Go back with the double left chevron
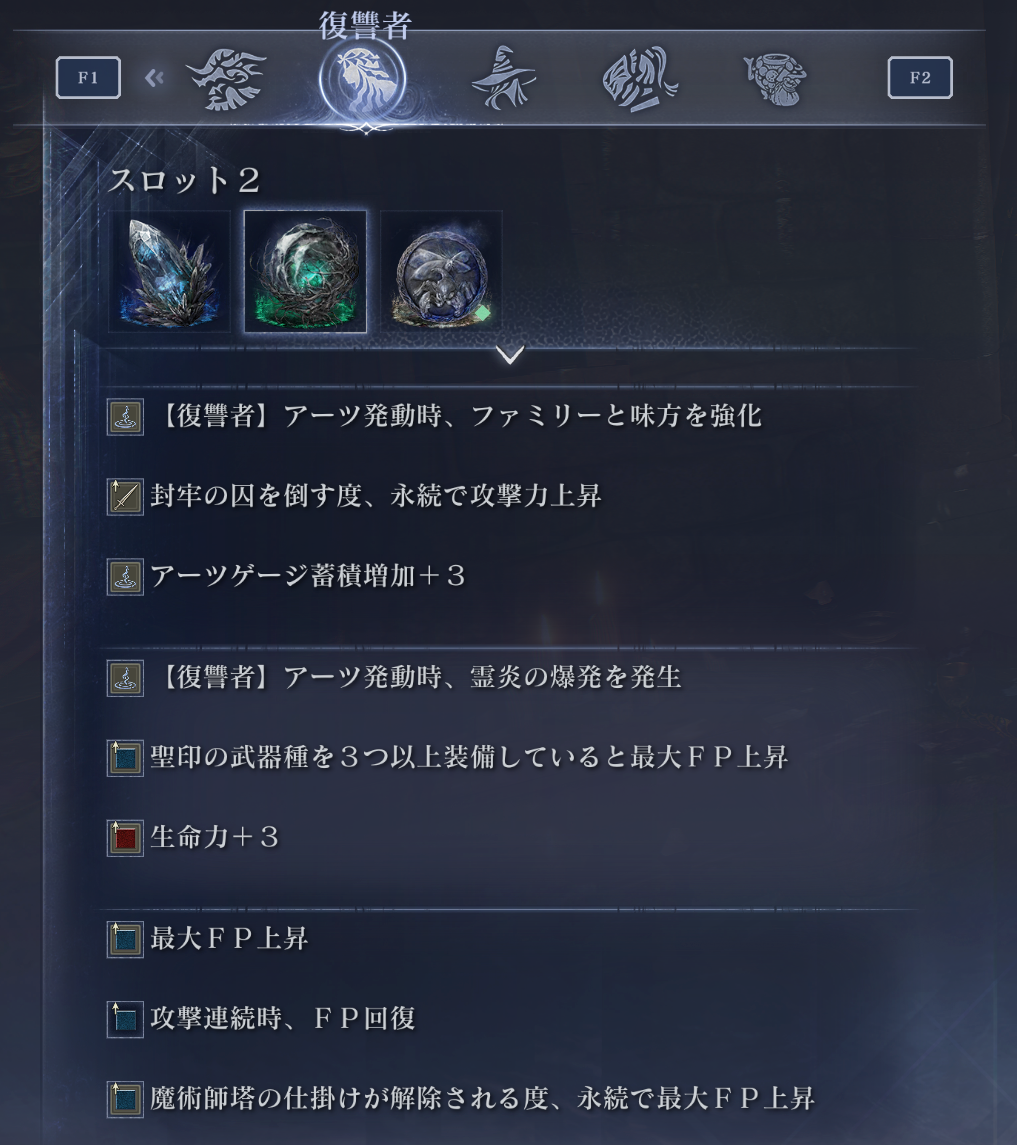Viewport: 1017px width, 1145px height. 154,77
